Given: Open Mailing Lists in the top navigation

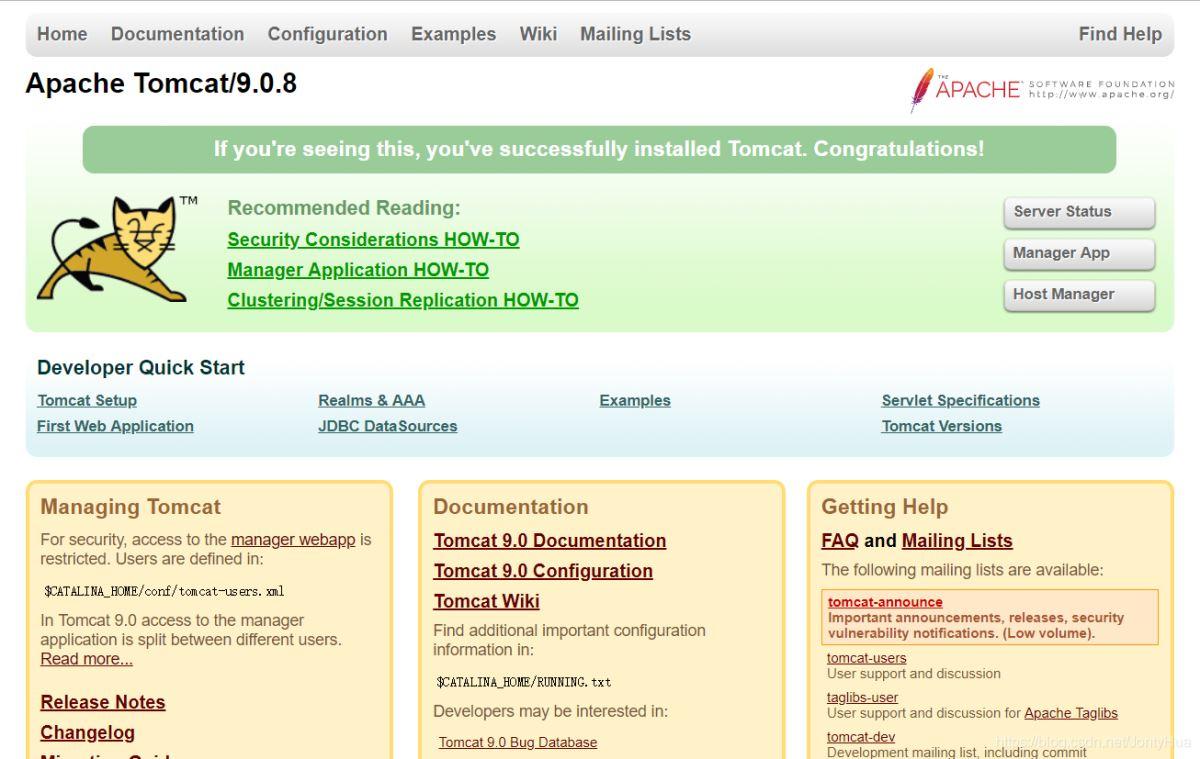Looking at the screenshot, I should click(x=635, y=34).
